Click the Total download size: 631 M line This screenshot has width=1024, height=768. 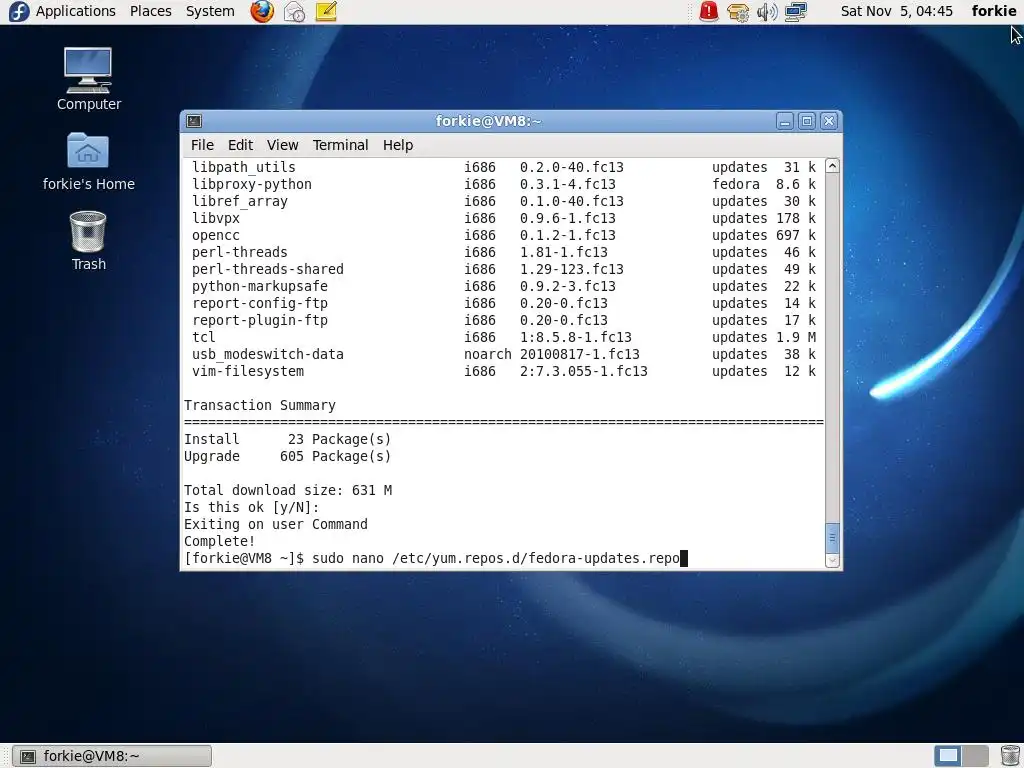click(287, 490)
